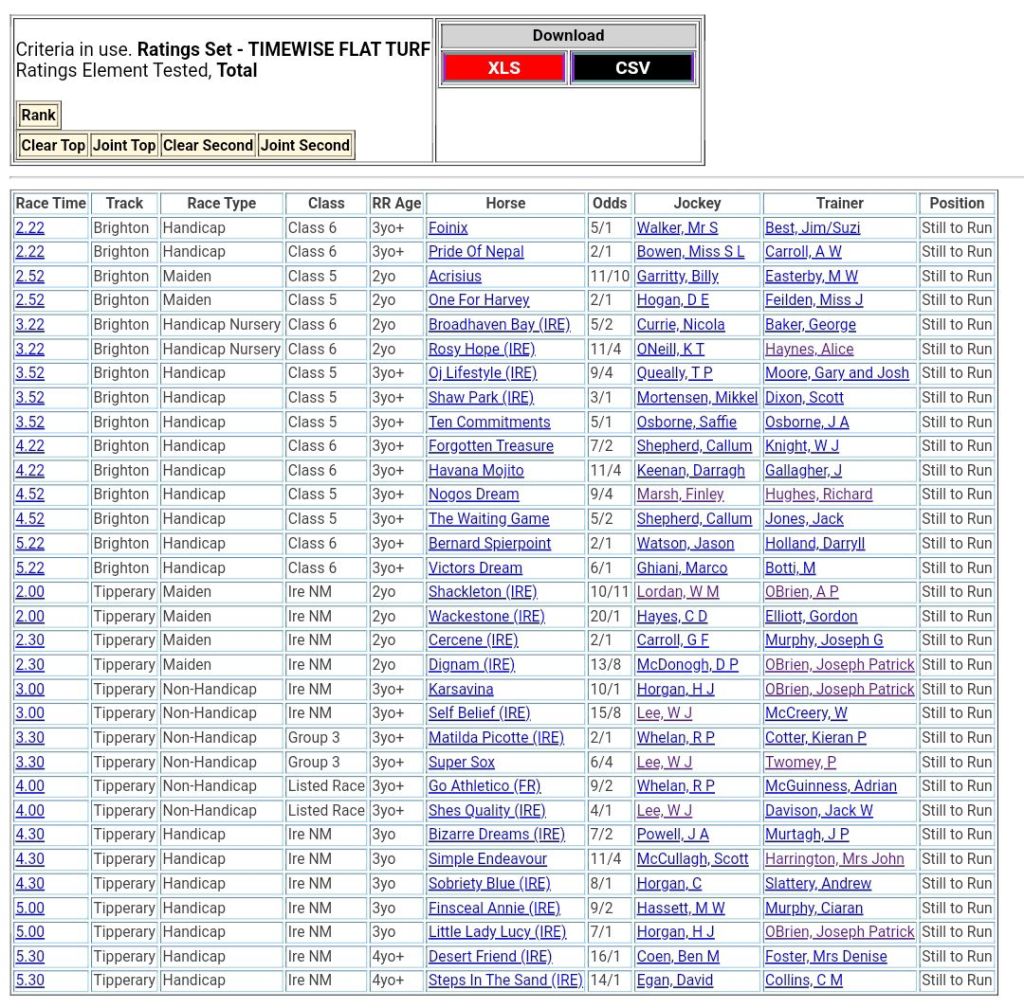Click jockey link Garritty, Billy
This screenshot has width=1024, height=1008.
coord(677,276)
